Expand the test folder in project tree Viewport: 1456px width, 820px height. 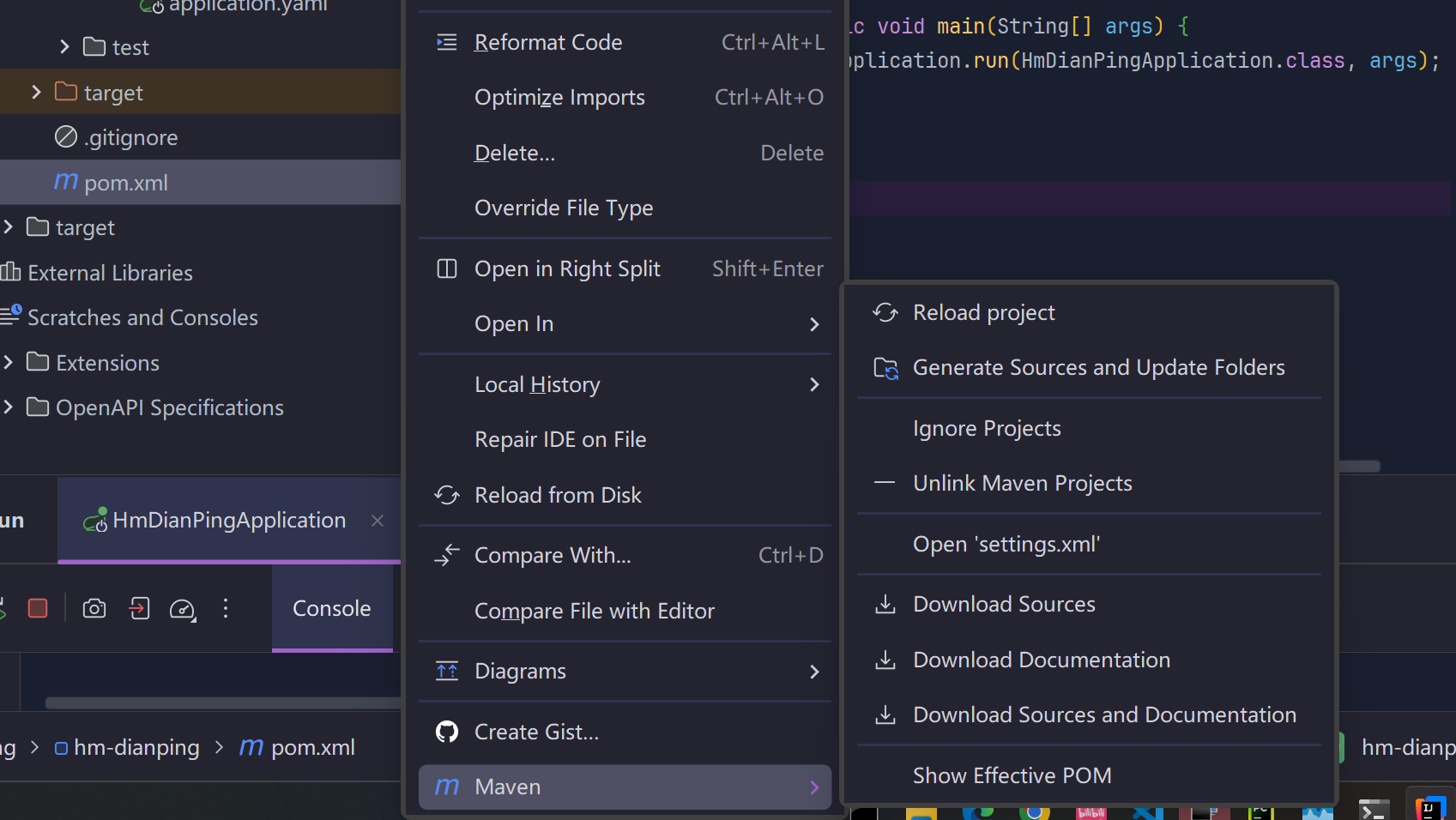(x=64, y=46)
